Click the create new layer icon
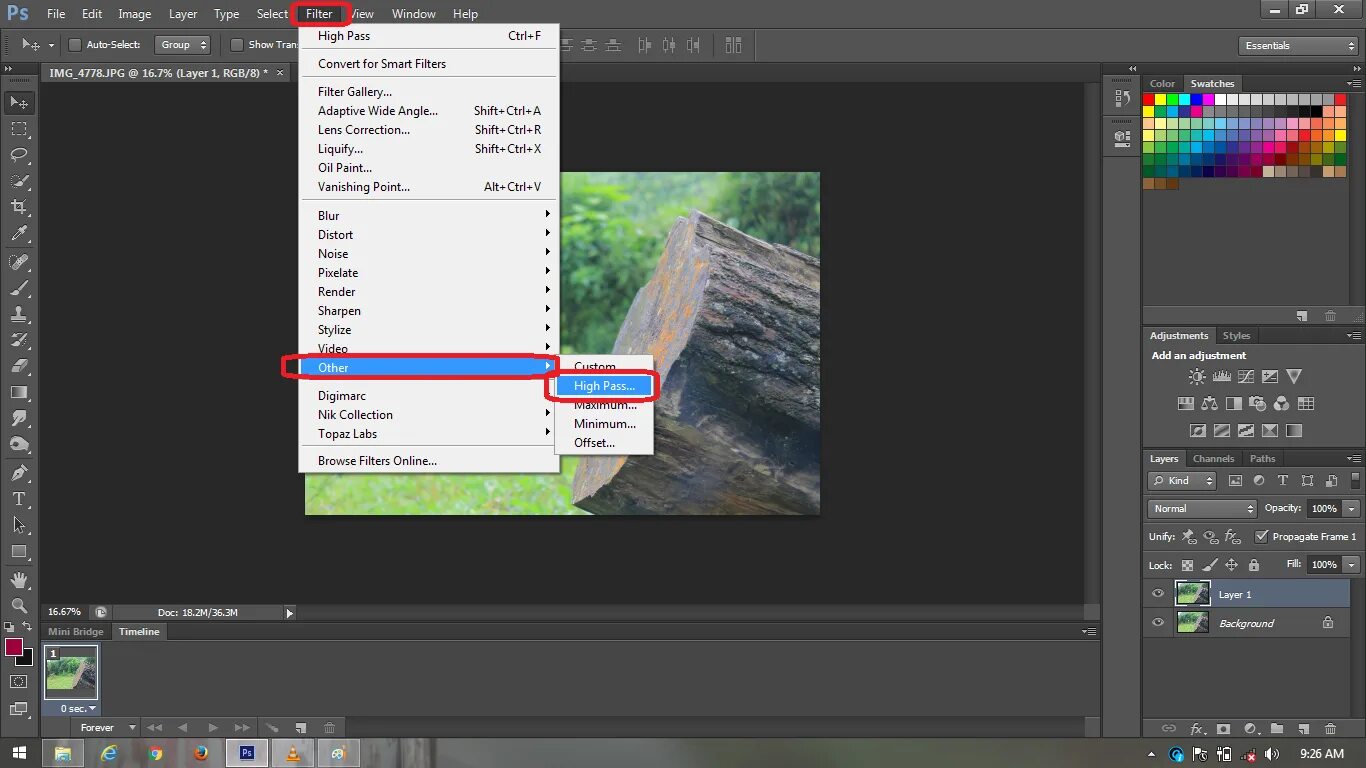 [x=1303, y=729]
